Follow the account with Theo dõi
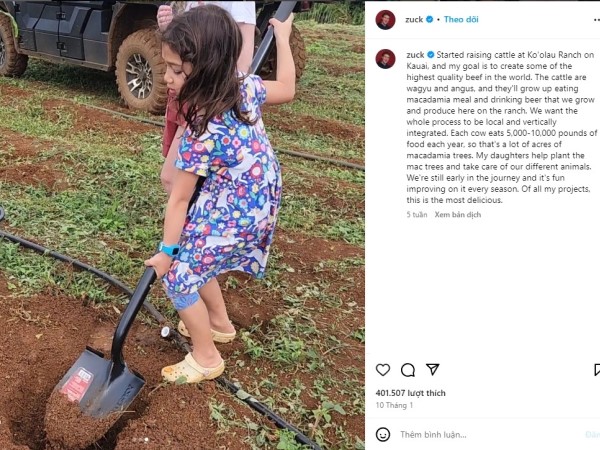600x450 pixels. (461, 19)
